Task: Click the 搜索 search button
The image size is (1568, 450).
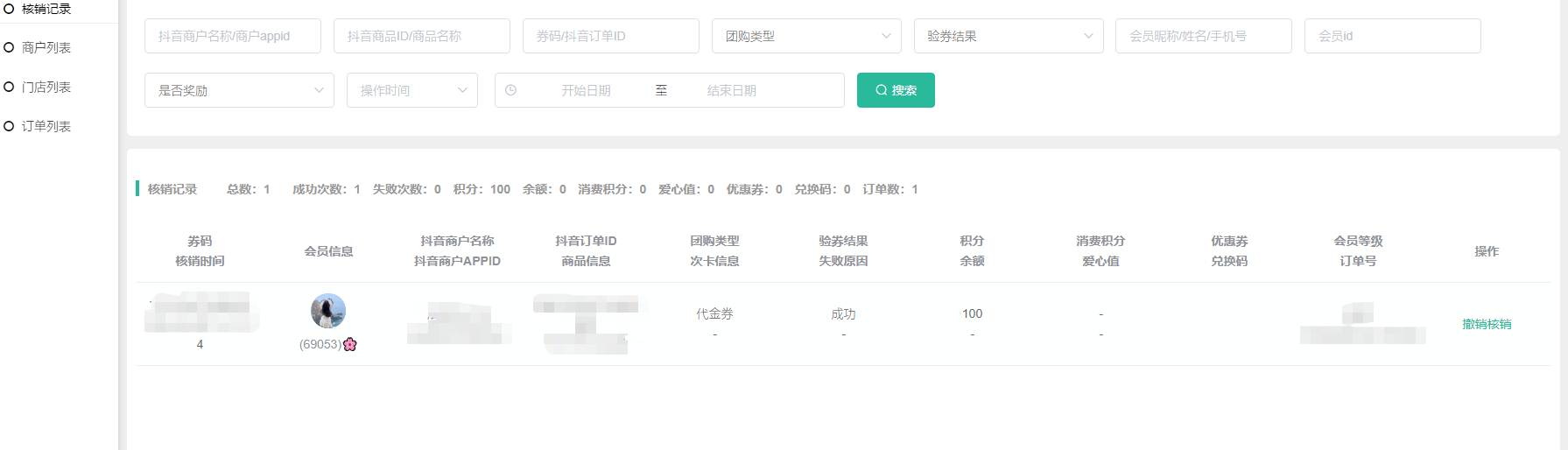Action: [896, 90]
